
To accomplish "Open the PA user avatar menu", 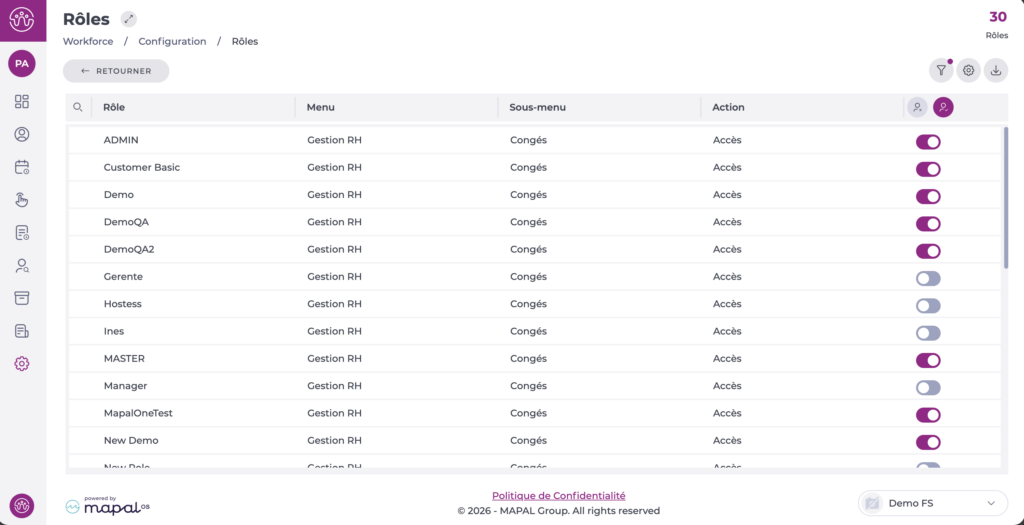I will pyautogui.click(x=22, y=63).
